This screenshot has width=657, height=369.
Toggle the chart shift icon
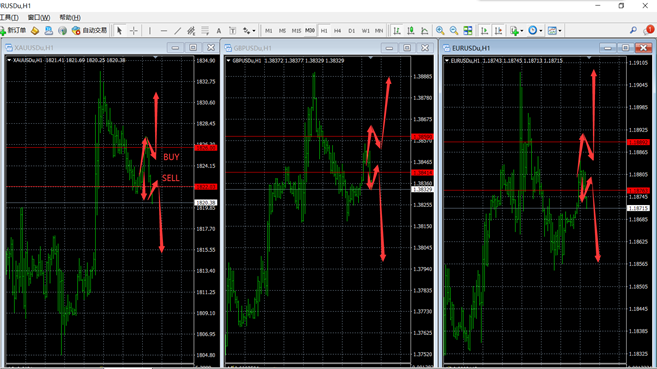498,31
